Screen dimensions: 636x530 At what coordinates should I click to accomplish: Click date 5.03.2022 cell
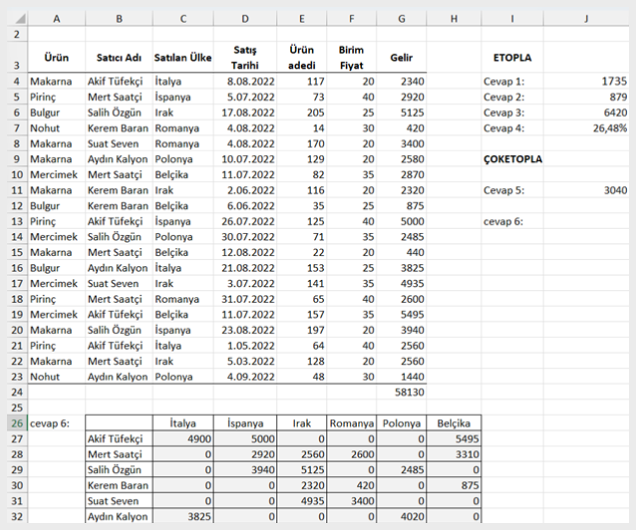(x=245, y=361)
